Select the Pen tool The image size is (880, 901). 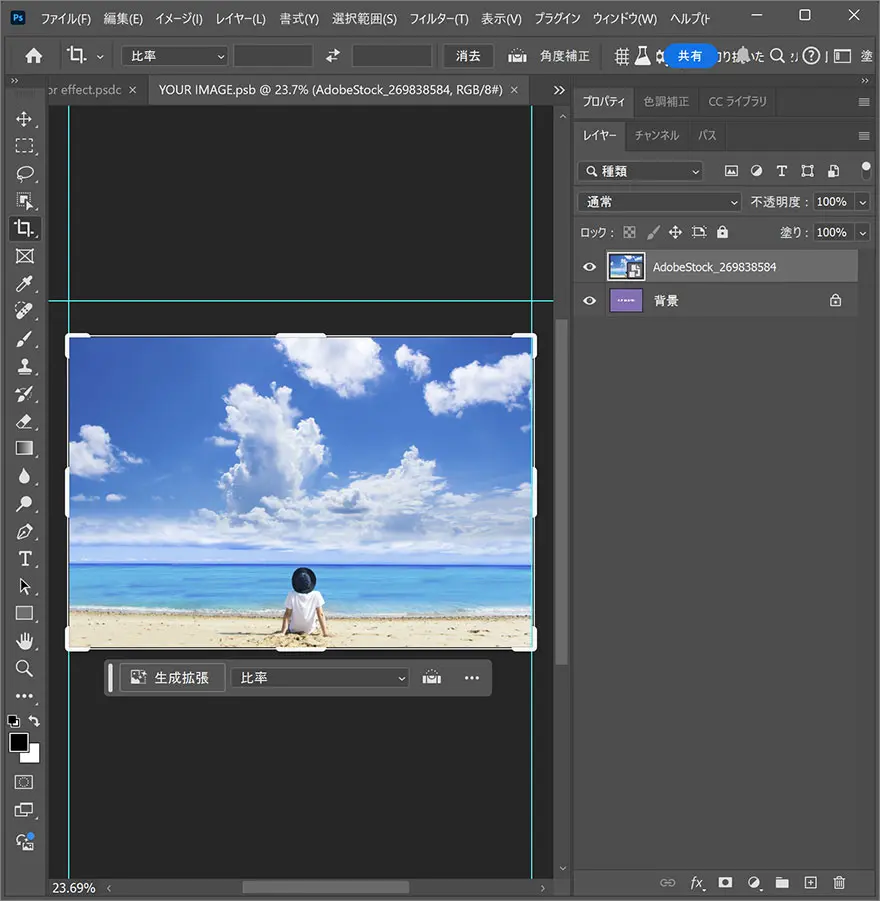(x=24, y=532)
